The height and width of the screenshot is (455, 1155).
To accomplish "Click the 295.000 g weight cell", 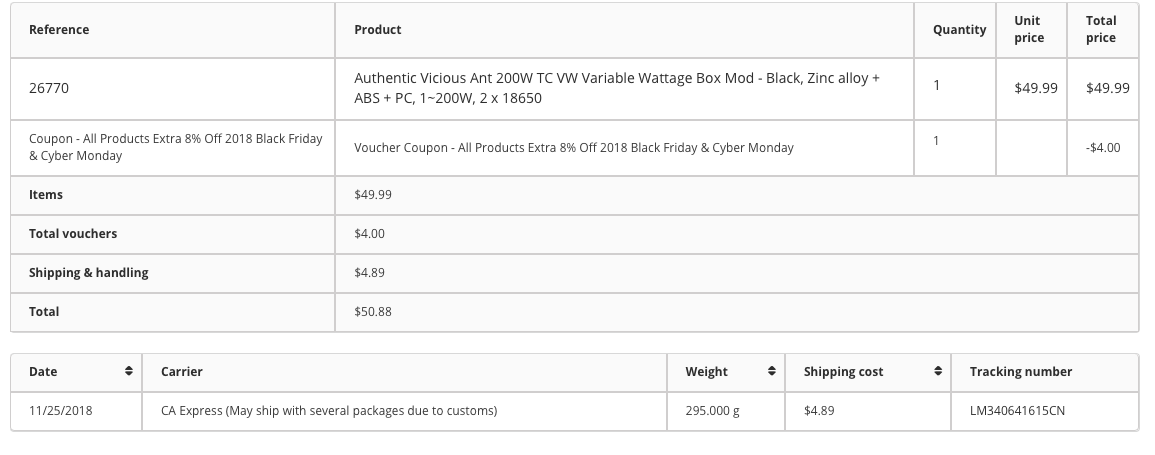I will coord(726,411).
